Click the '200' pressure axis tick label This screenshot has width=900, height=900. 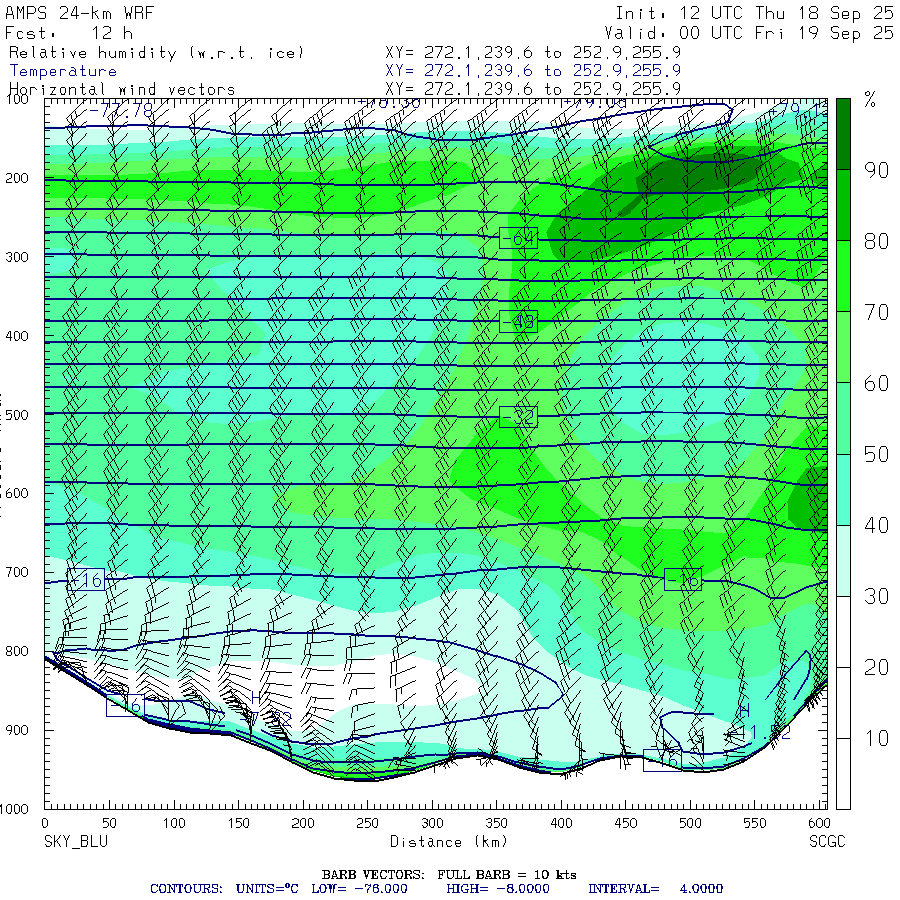pyautogui.click(x=17, y=178)
